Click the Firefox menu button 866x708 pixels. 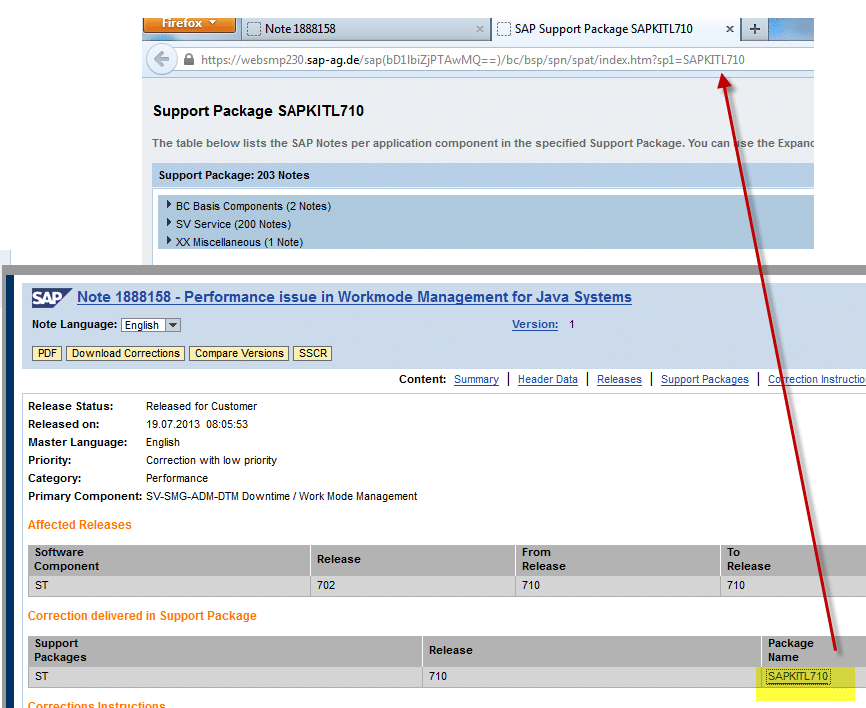189,23
